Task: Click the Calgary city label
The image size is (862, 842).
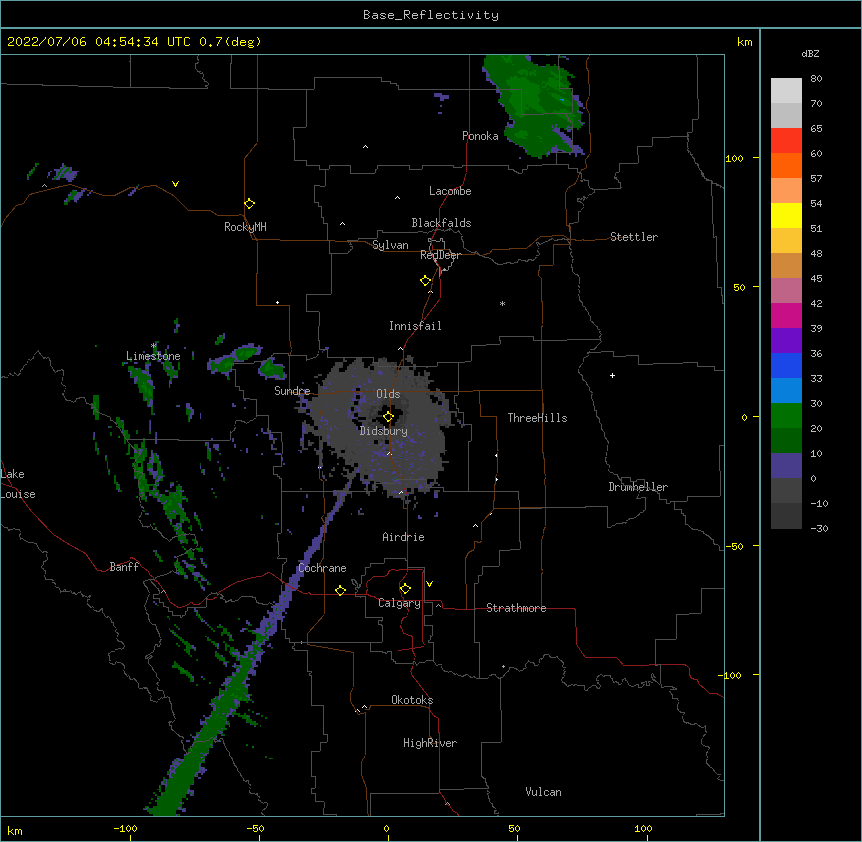Action: (x=399, y=603)
